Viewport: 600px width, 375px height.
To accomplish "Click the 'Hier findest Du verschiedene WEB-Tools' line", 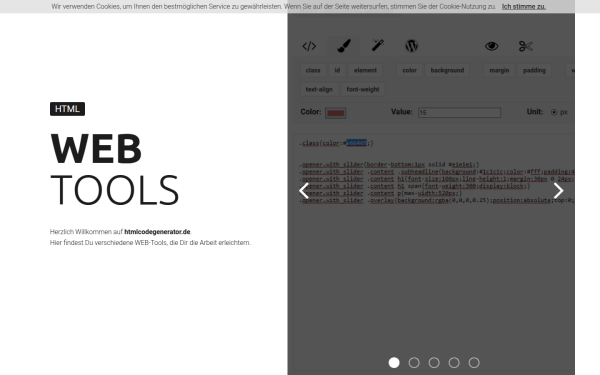I will (150, 243).
